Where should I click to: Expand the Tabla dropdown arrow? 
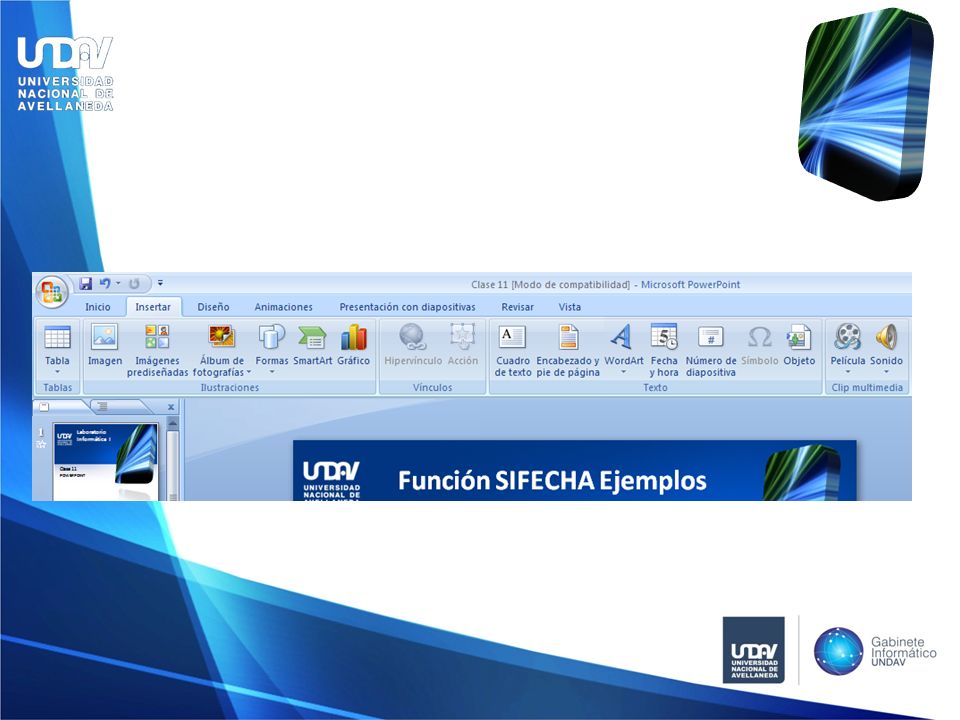[58, 372]
